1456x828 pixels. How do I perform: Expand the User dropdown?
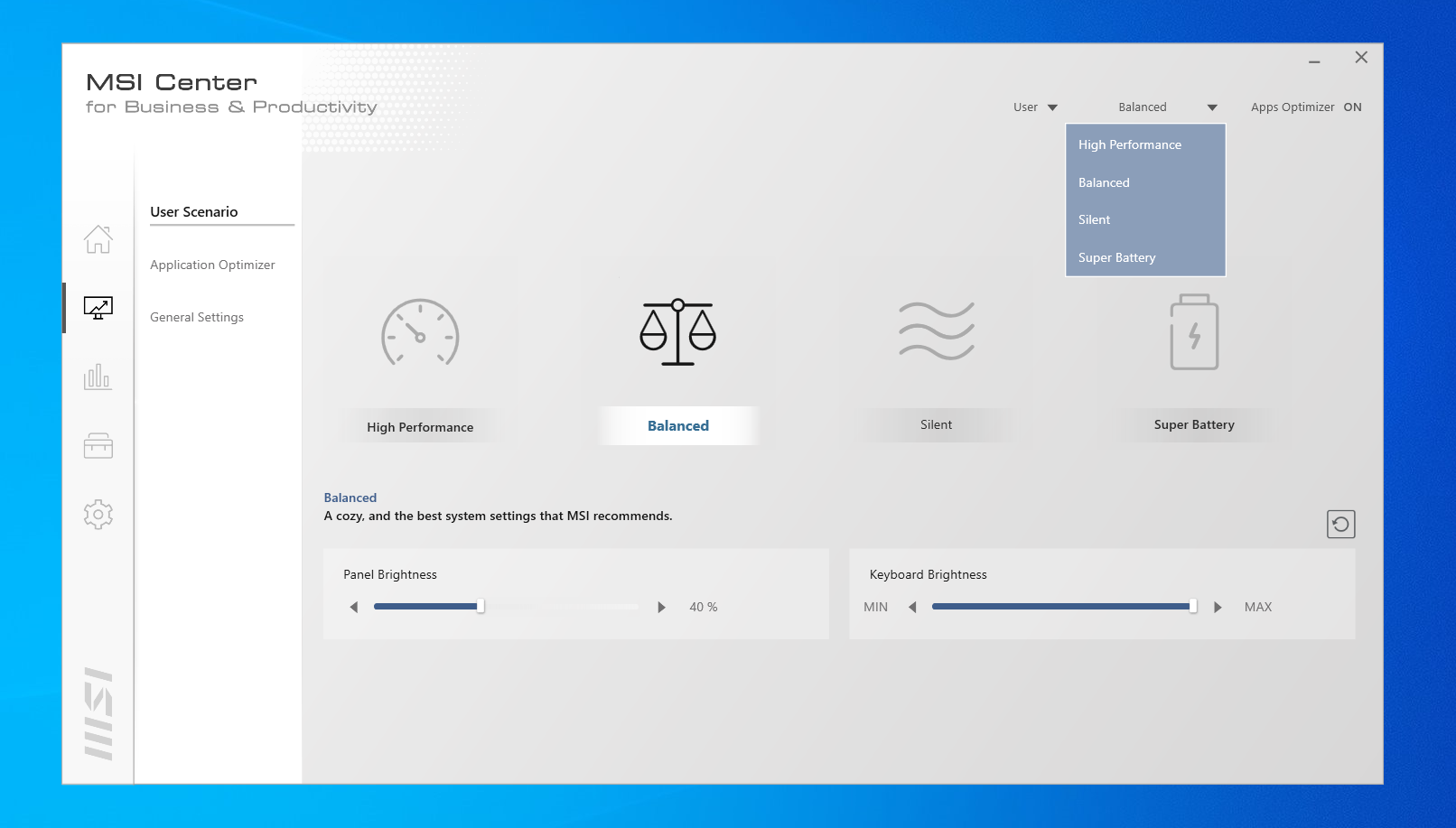point(1035,107)
